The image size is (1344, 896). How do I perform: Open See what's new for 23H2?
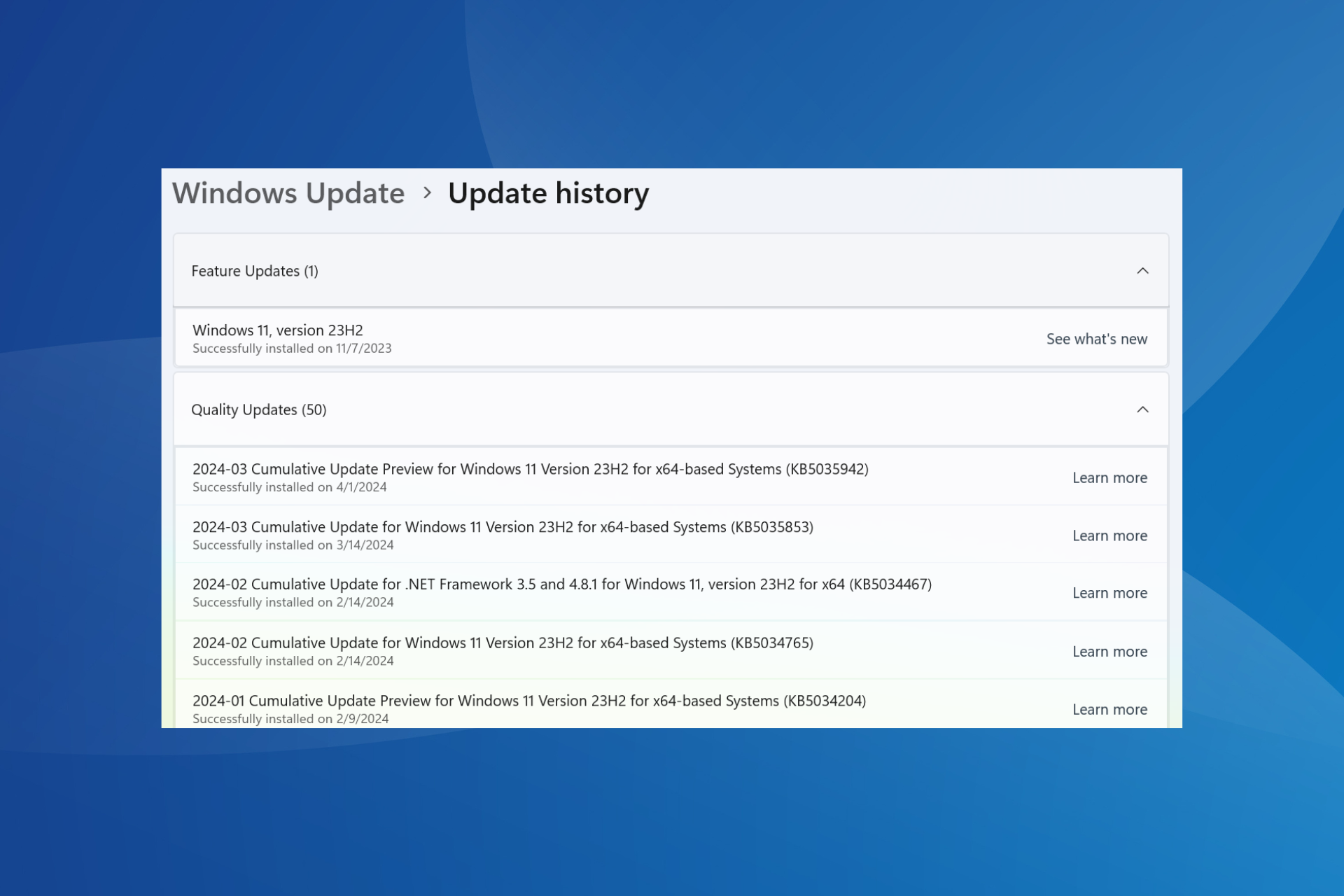pos(1096,339)
